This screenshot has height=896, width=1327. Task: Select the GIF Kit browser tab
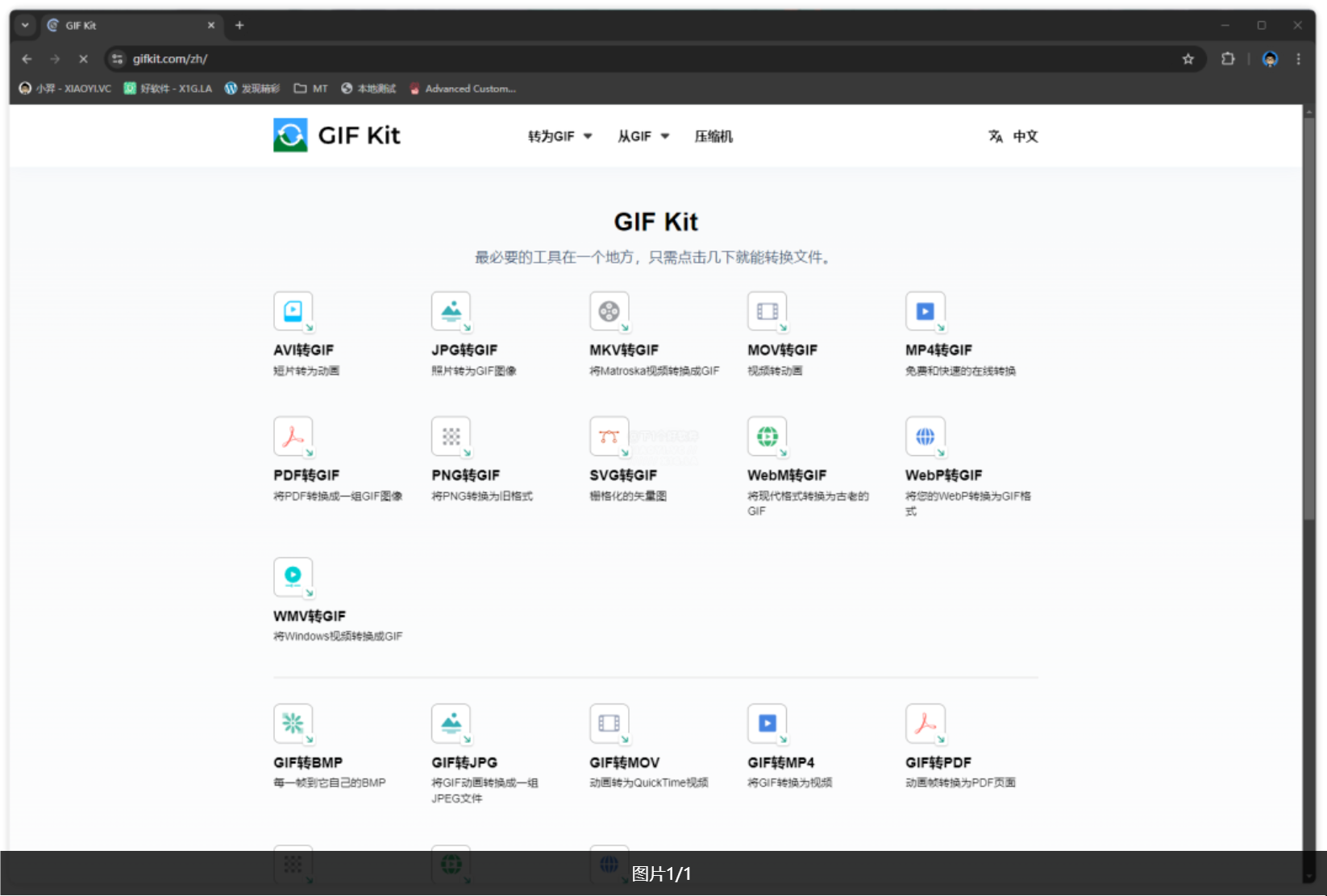(x=131, y=25)
